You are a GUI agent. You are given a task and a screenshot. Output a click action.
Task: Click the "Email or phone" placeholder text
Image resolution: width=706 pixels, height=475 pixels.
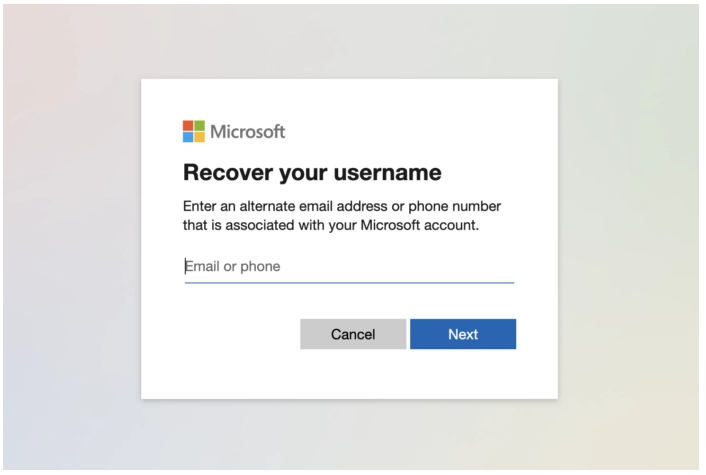234,267
